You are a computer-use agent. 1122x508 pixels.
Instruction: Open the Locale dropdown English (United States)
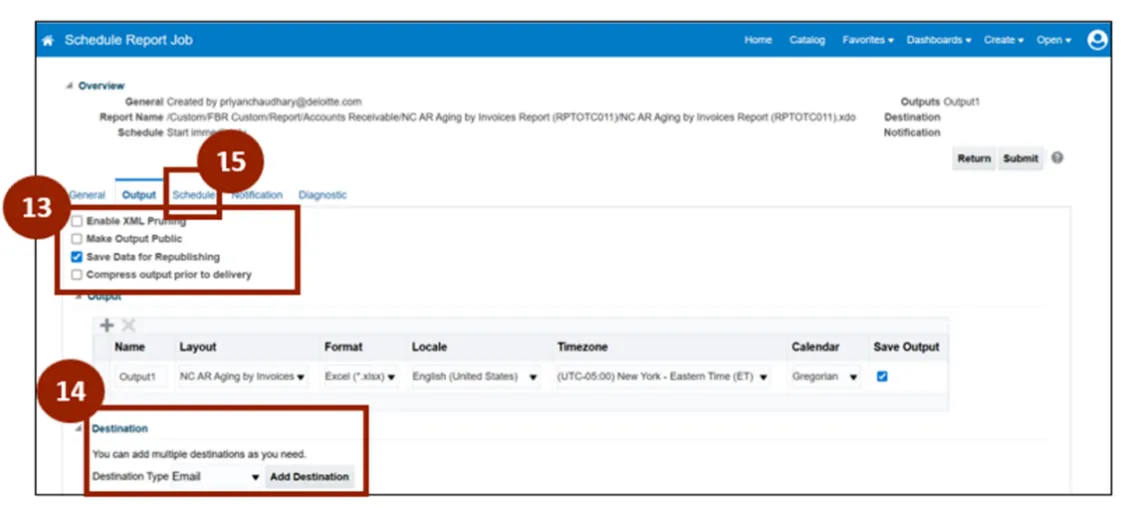[475, 376]
